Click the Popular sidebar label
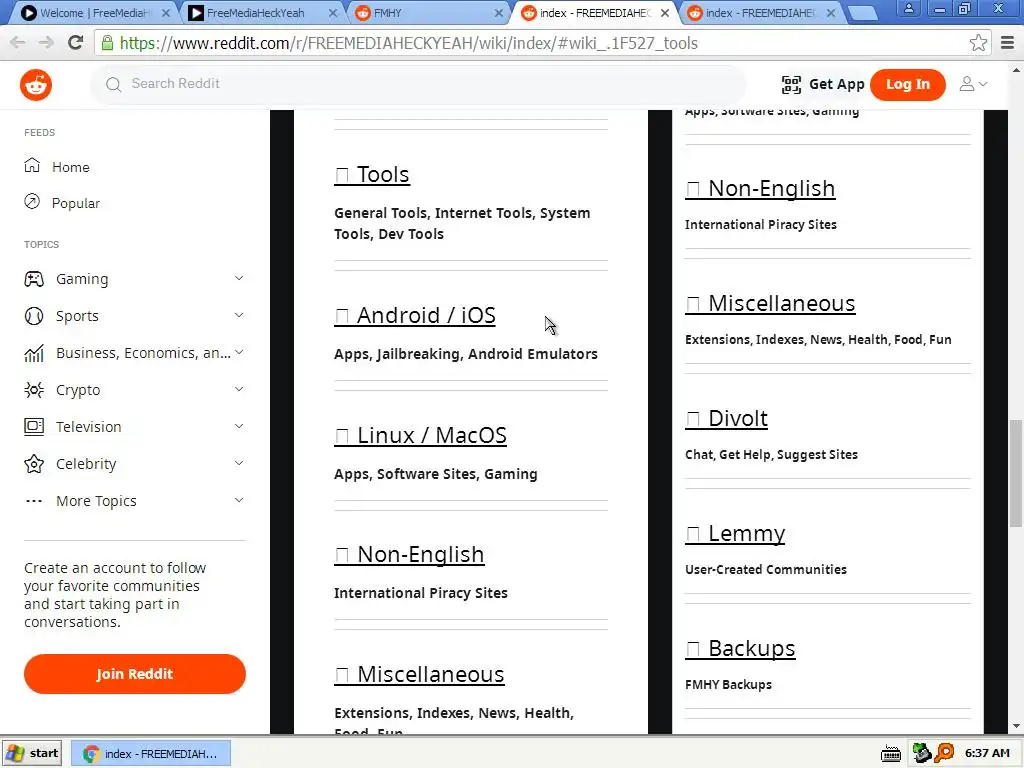The height and width of the screenshot is (768, 1024). tap(76, 203)
